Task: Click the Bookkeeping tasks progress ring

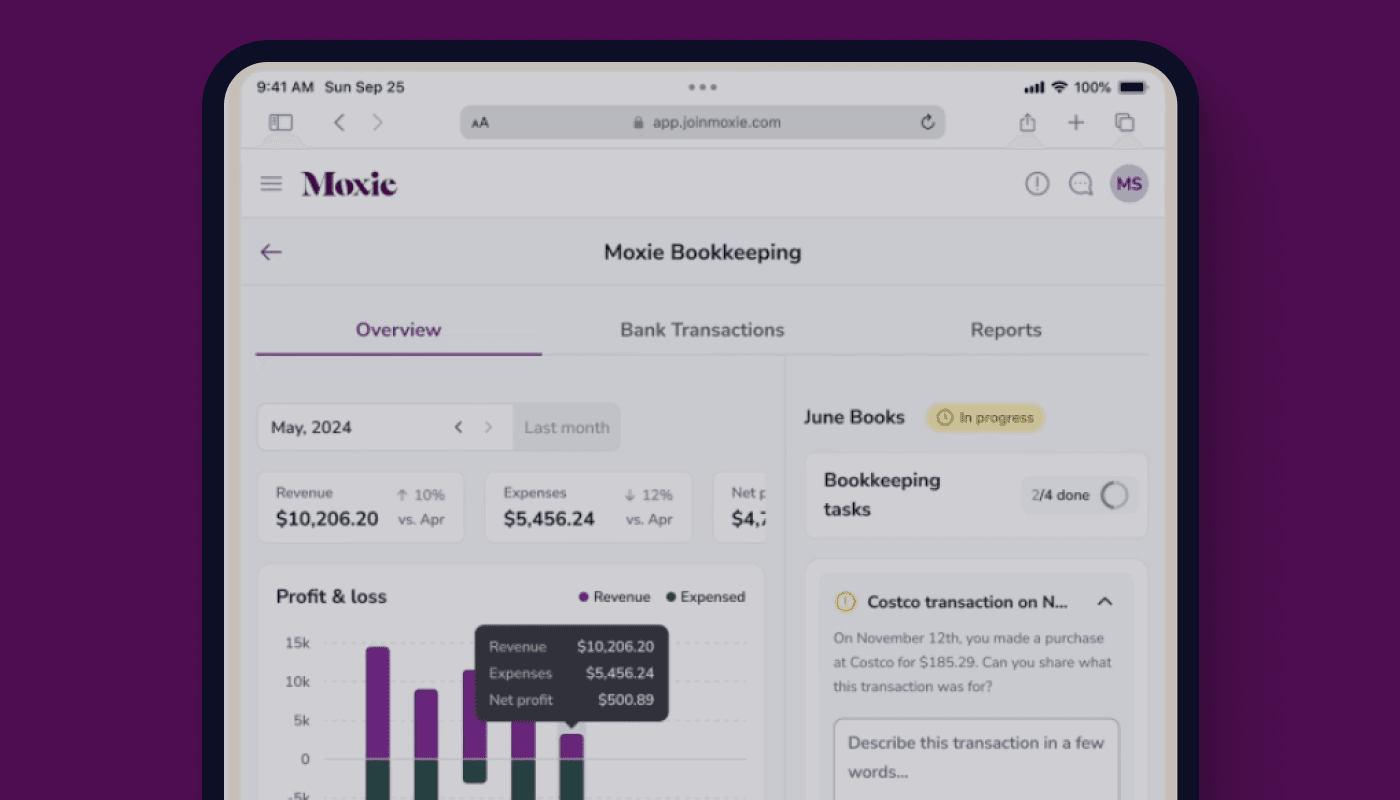Action: pyautogui.click(x=1114, y=495)
